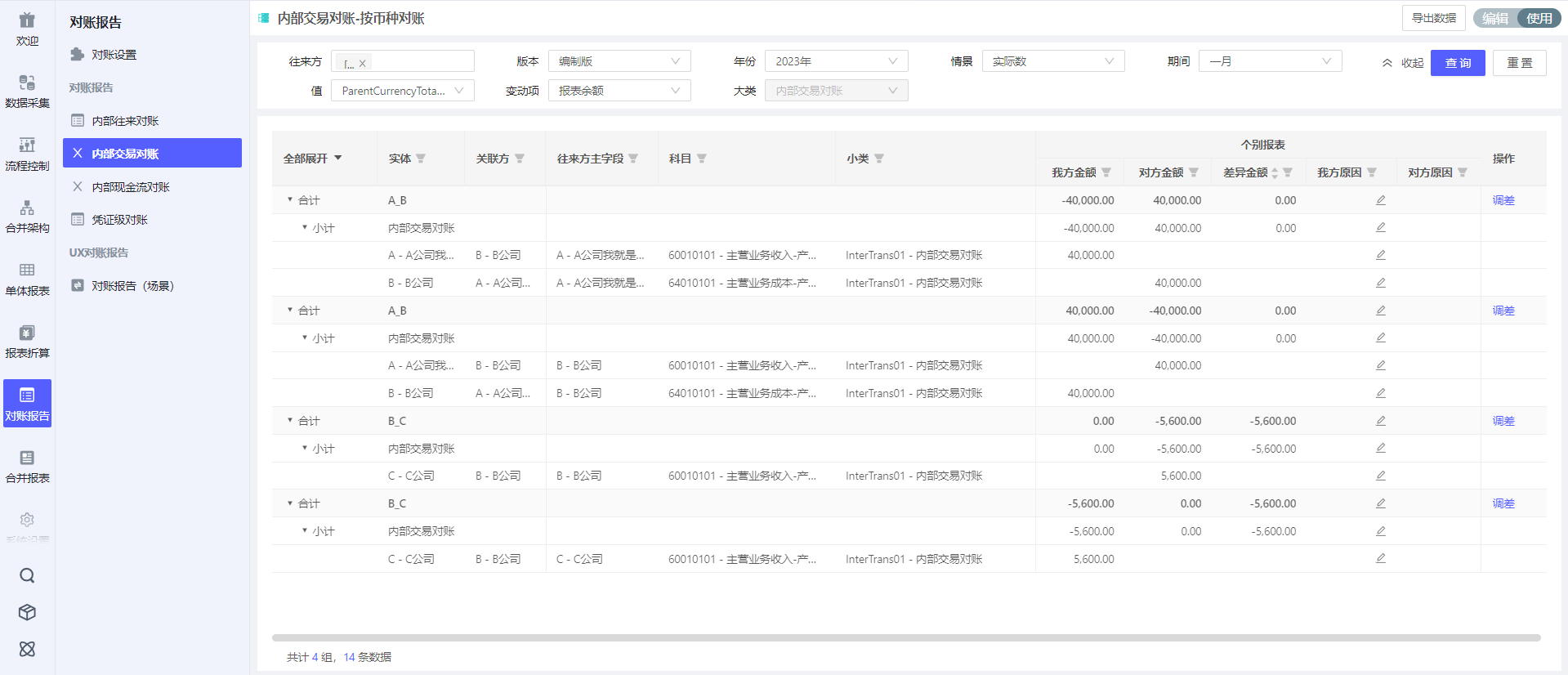Switch mode toggle to 编辑
This screenshot has height=675, width=1568.
tap(1495, 18)
